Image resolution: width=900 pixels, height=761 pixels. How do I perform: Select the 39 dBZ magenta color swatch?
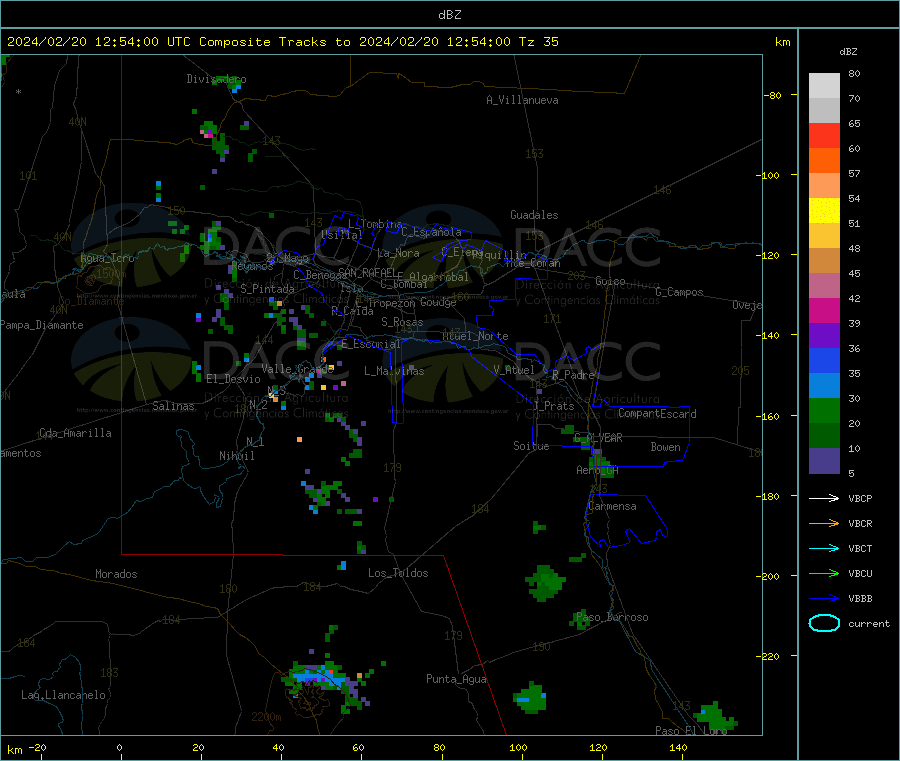(824, 310)
